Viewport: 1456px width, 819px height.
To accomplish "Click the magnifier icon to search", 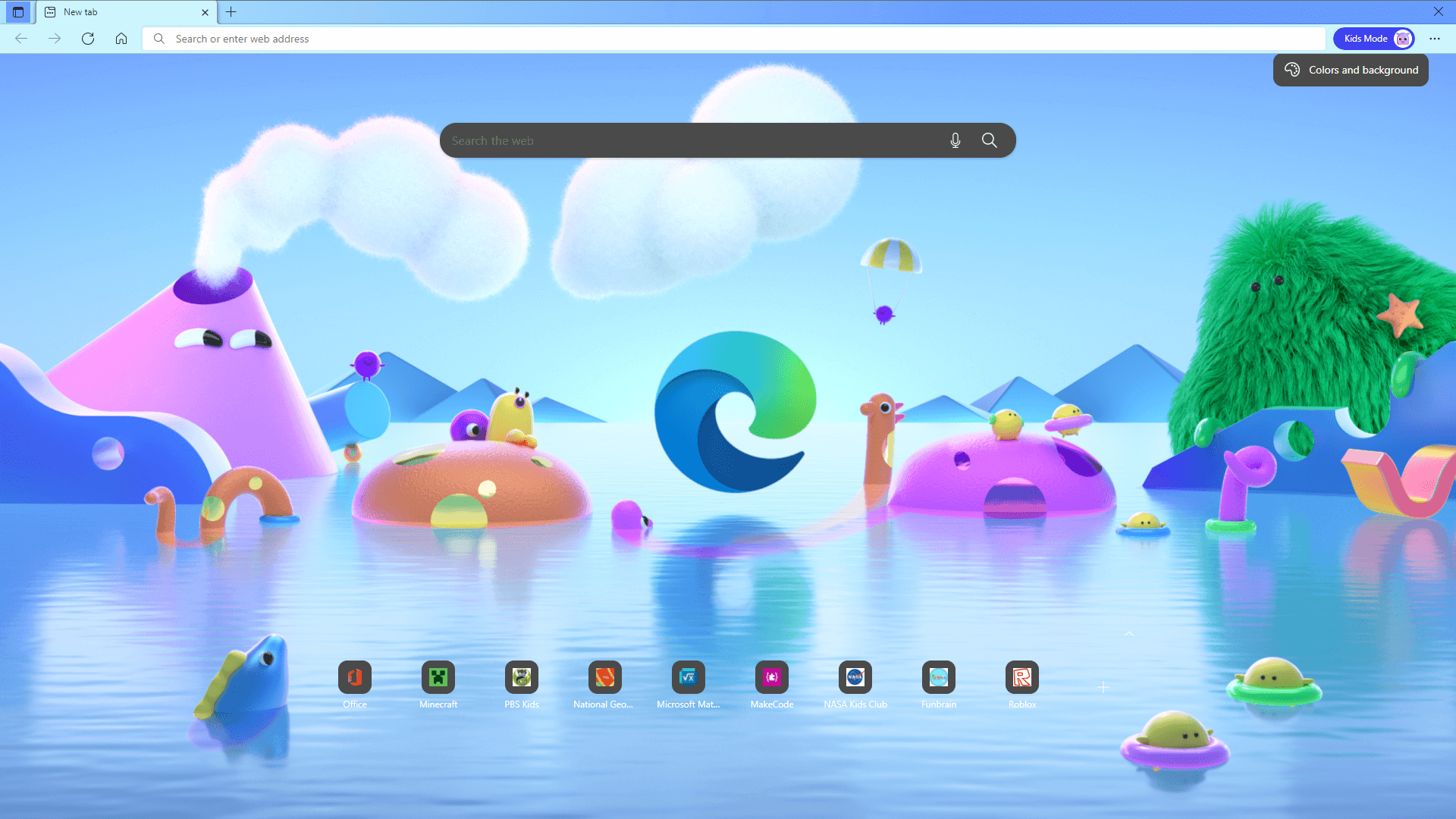I will click(989, 140).
